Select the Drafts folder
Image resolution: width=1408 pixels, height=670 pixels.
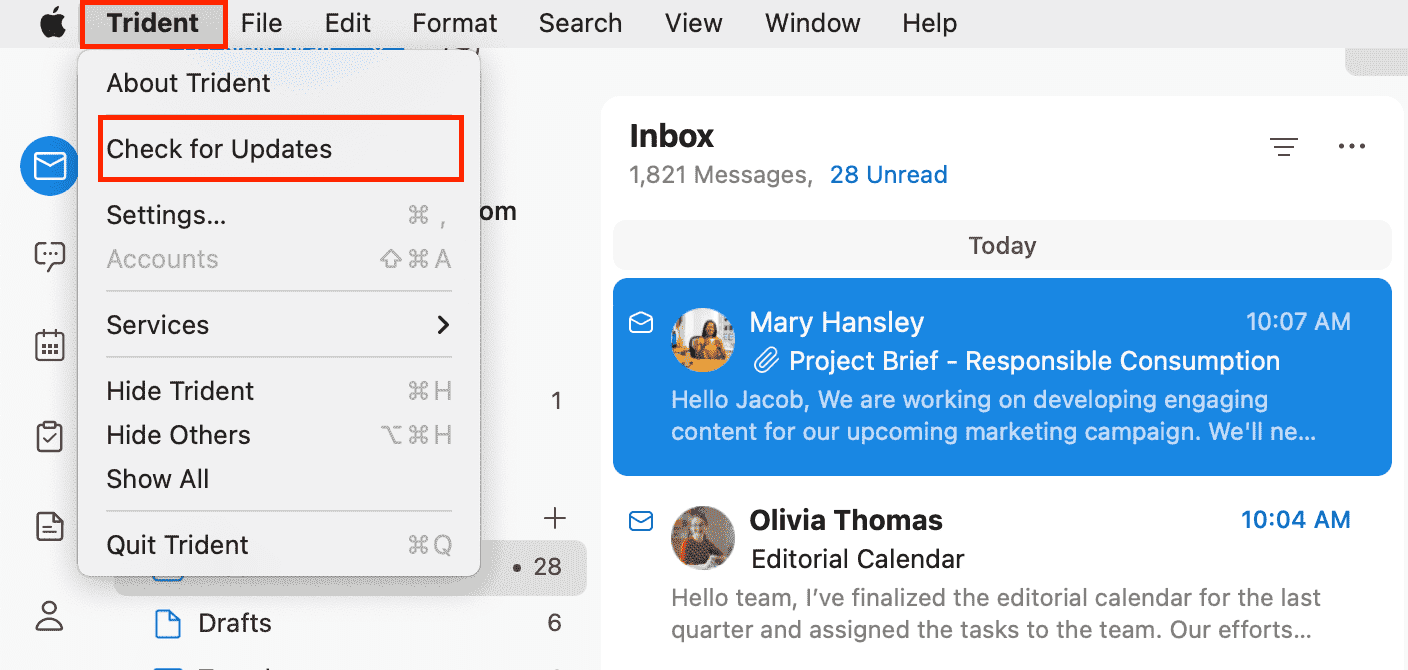[x=350, y=623]
